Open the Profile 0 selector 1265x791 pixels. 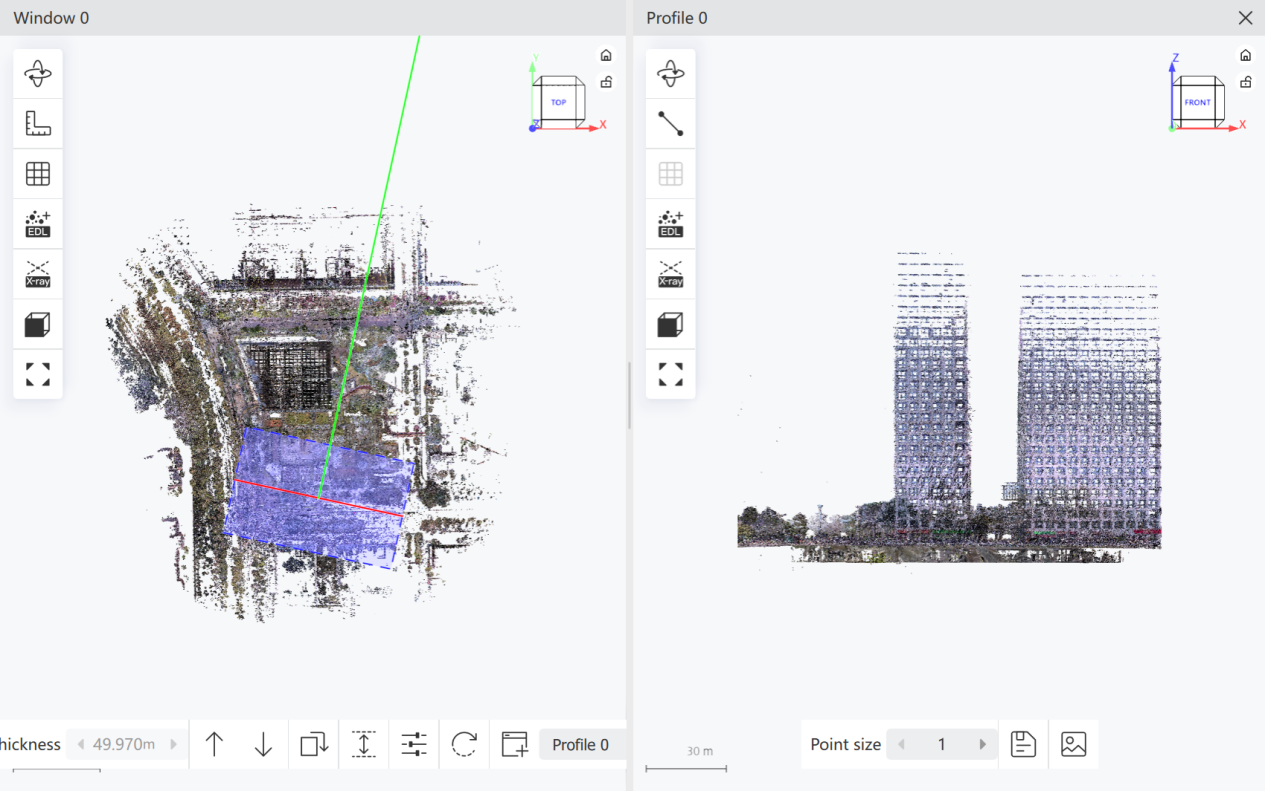(x=582, y=745)
